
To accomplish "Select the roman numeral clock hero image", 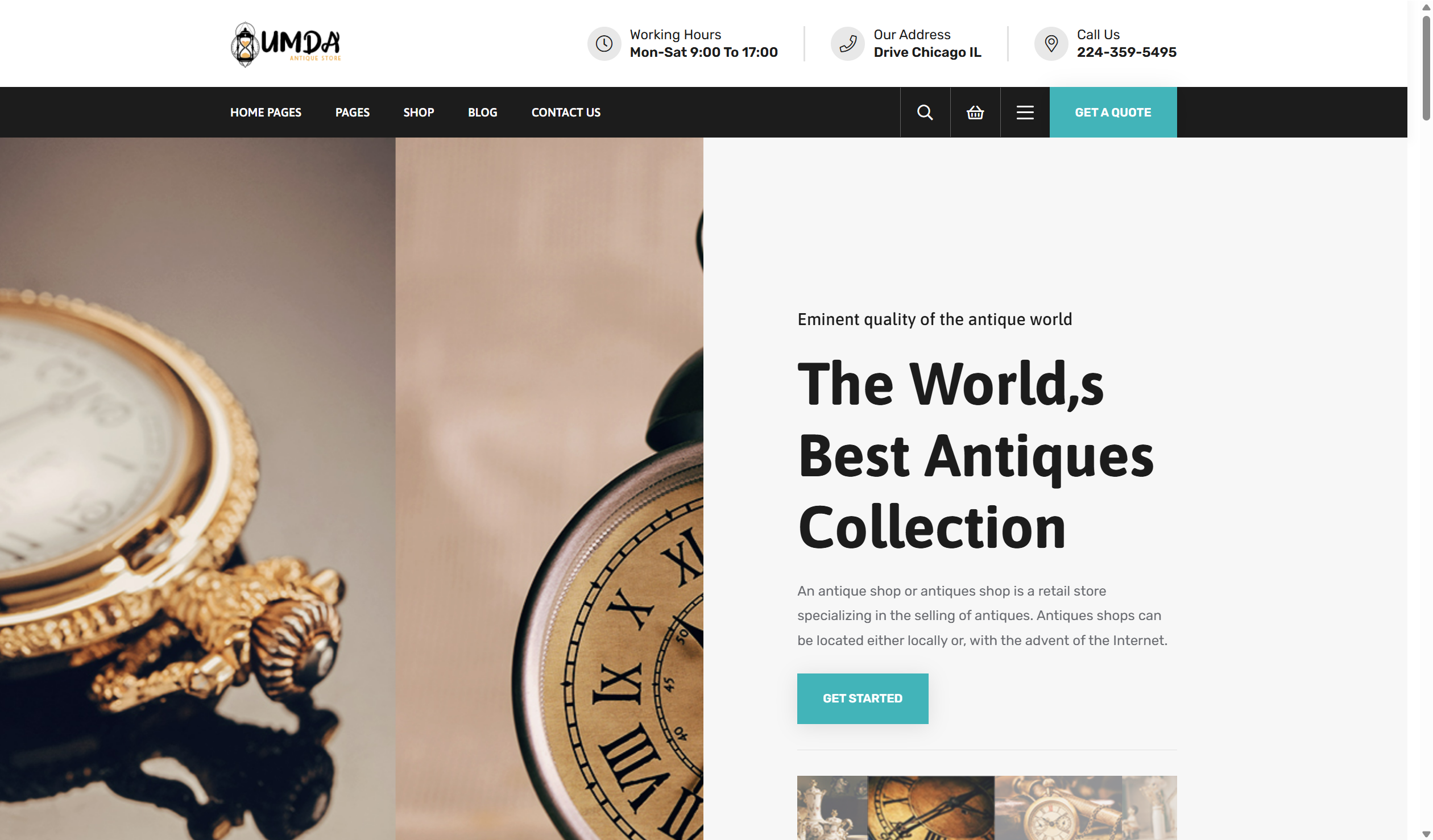I will [x=549, y=488].
